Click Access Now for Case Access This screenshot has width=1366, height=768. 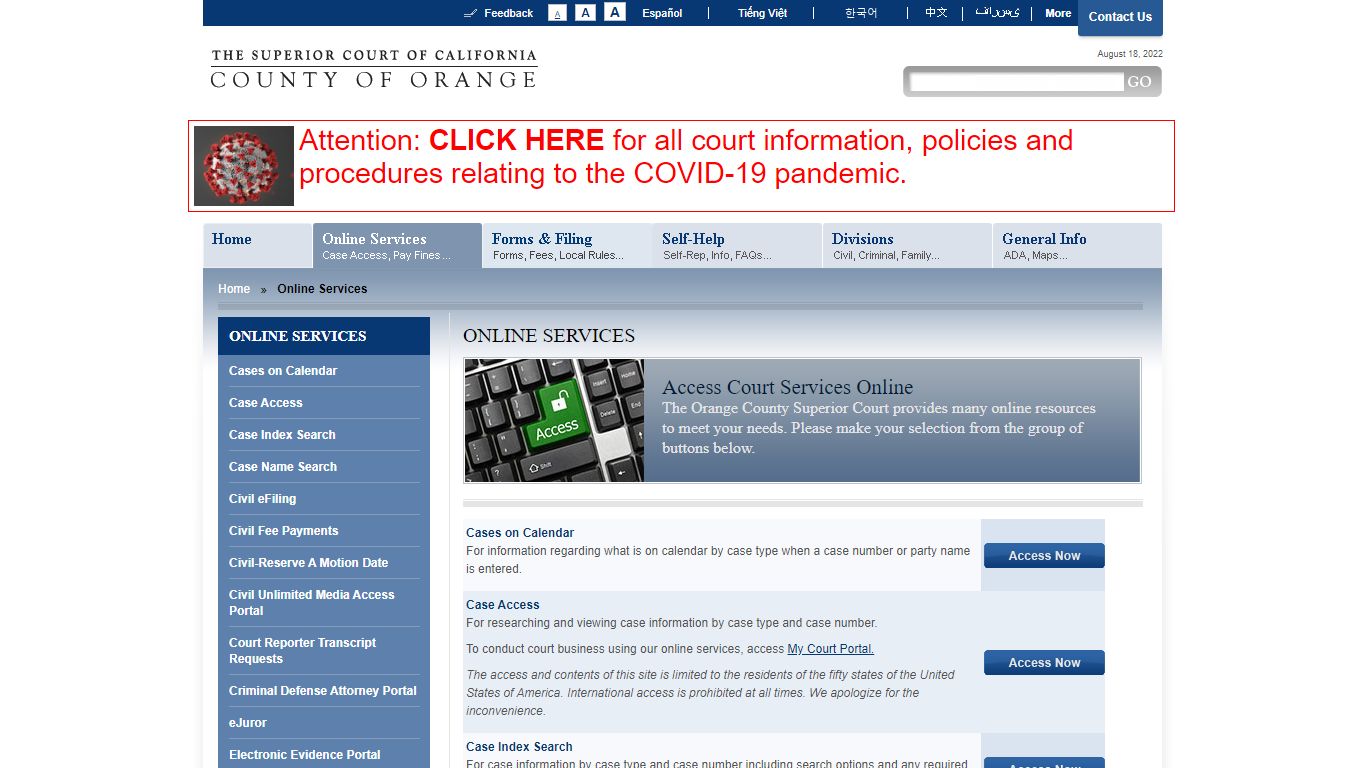(1044, 663)
